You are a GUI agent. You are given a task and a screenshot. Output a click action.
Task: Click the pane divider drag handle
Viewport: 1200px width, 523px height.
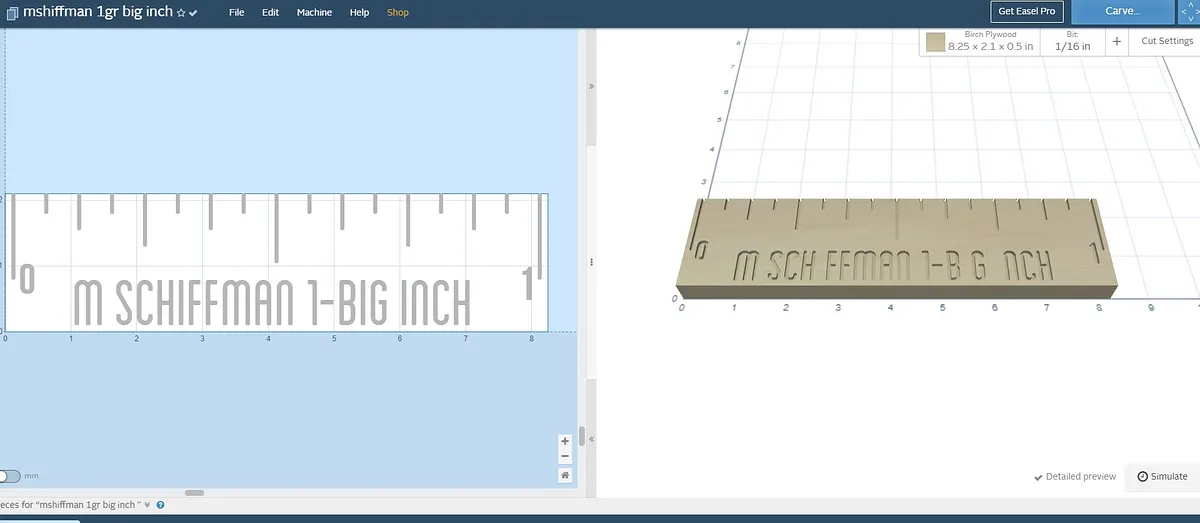591,262
